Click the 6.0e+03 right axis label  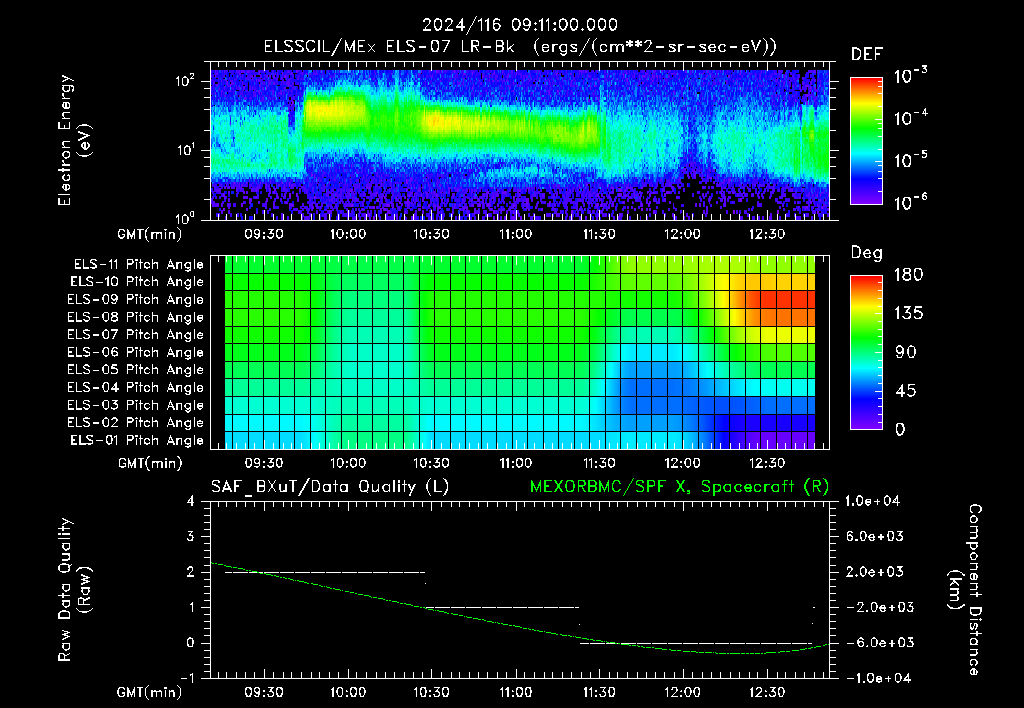click(875, 536)
